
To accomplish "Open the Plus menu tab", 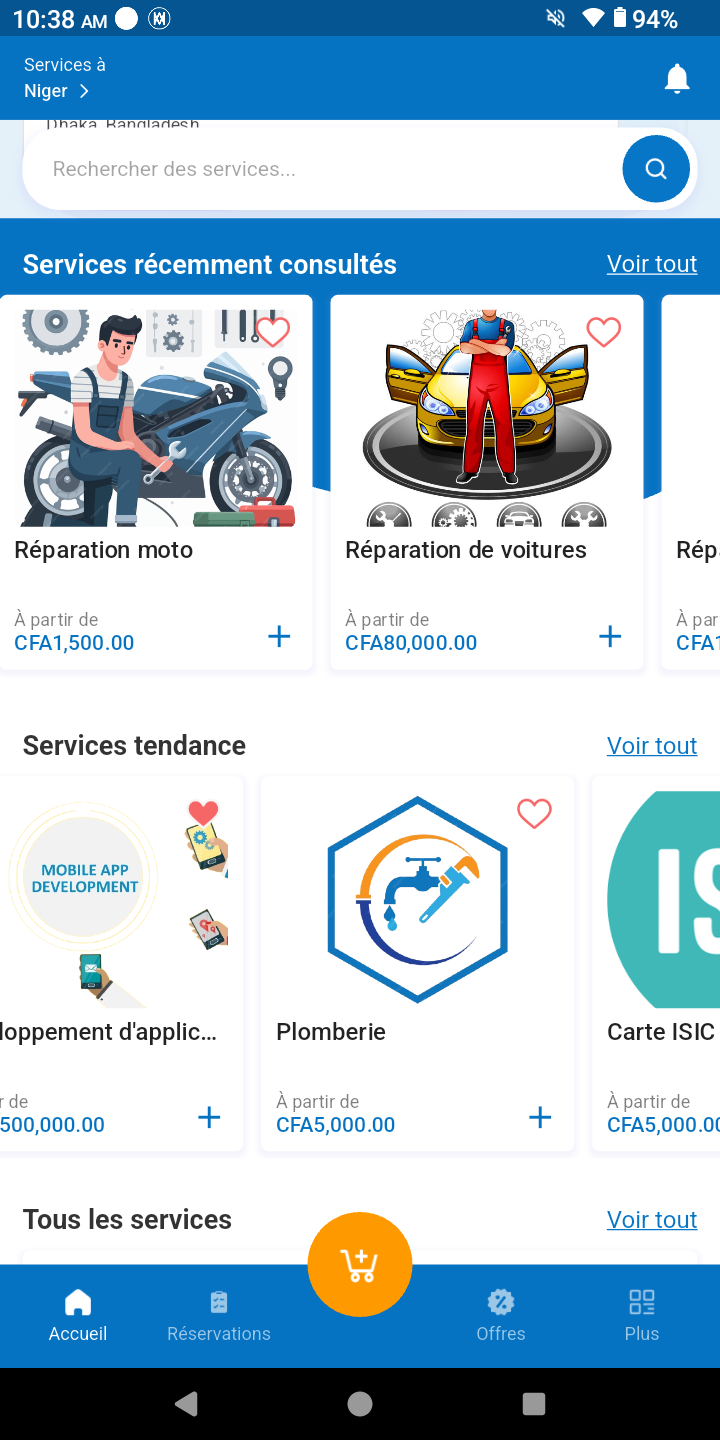I will (642, 1316).
